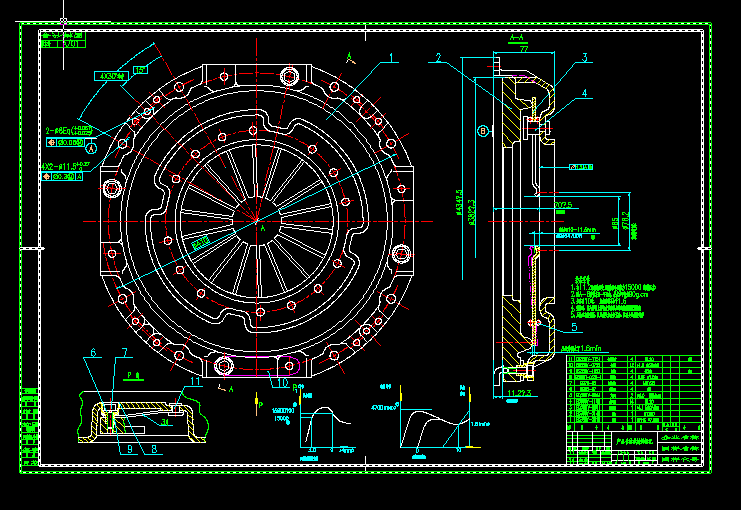The image size is (741, 510).
Task: Click the parts list table
Action: (634, 392)
